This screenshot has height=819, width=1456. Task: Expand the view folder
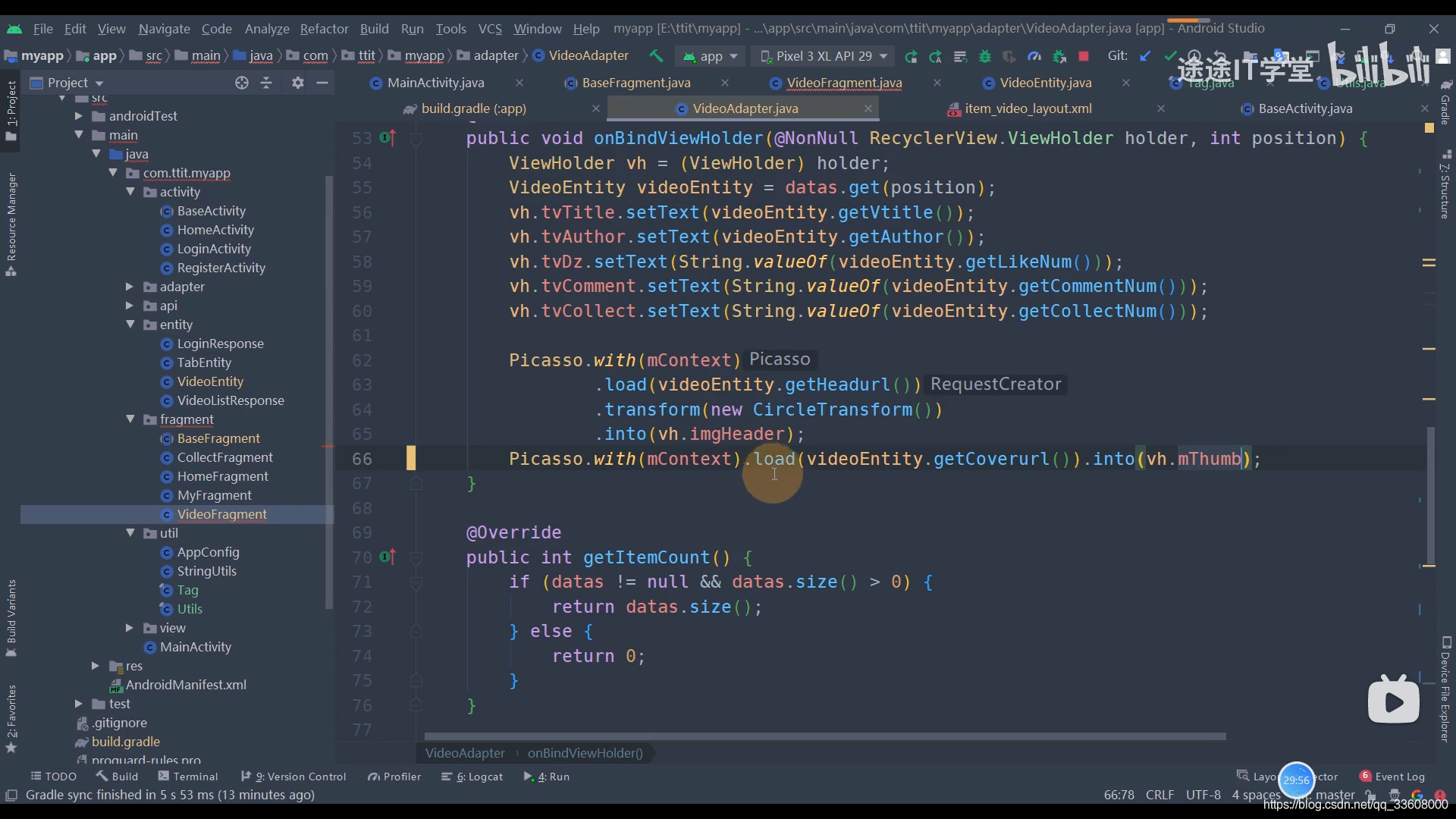point(130,628)
